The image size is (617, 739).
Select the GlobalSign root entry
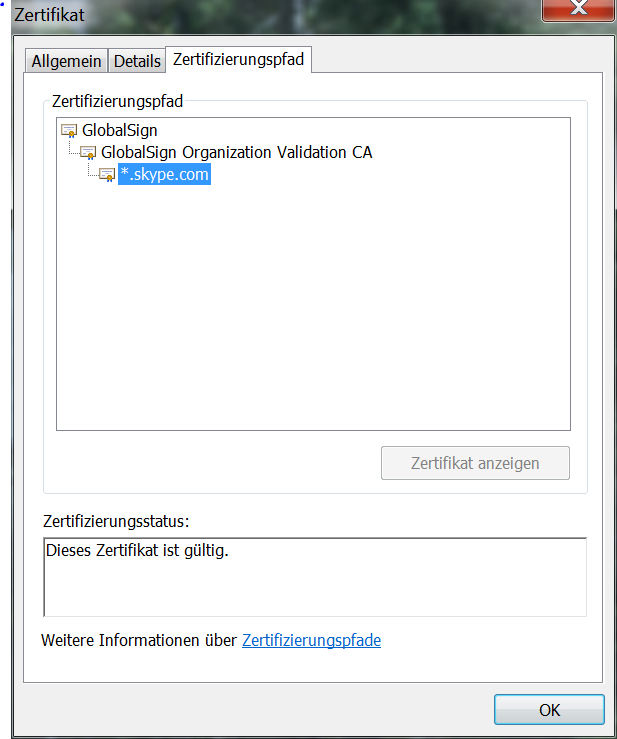pyautogui.click(x=120, y=131)
